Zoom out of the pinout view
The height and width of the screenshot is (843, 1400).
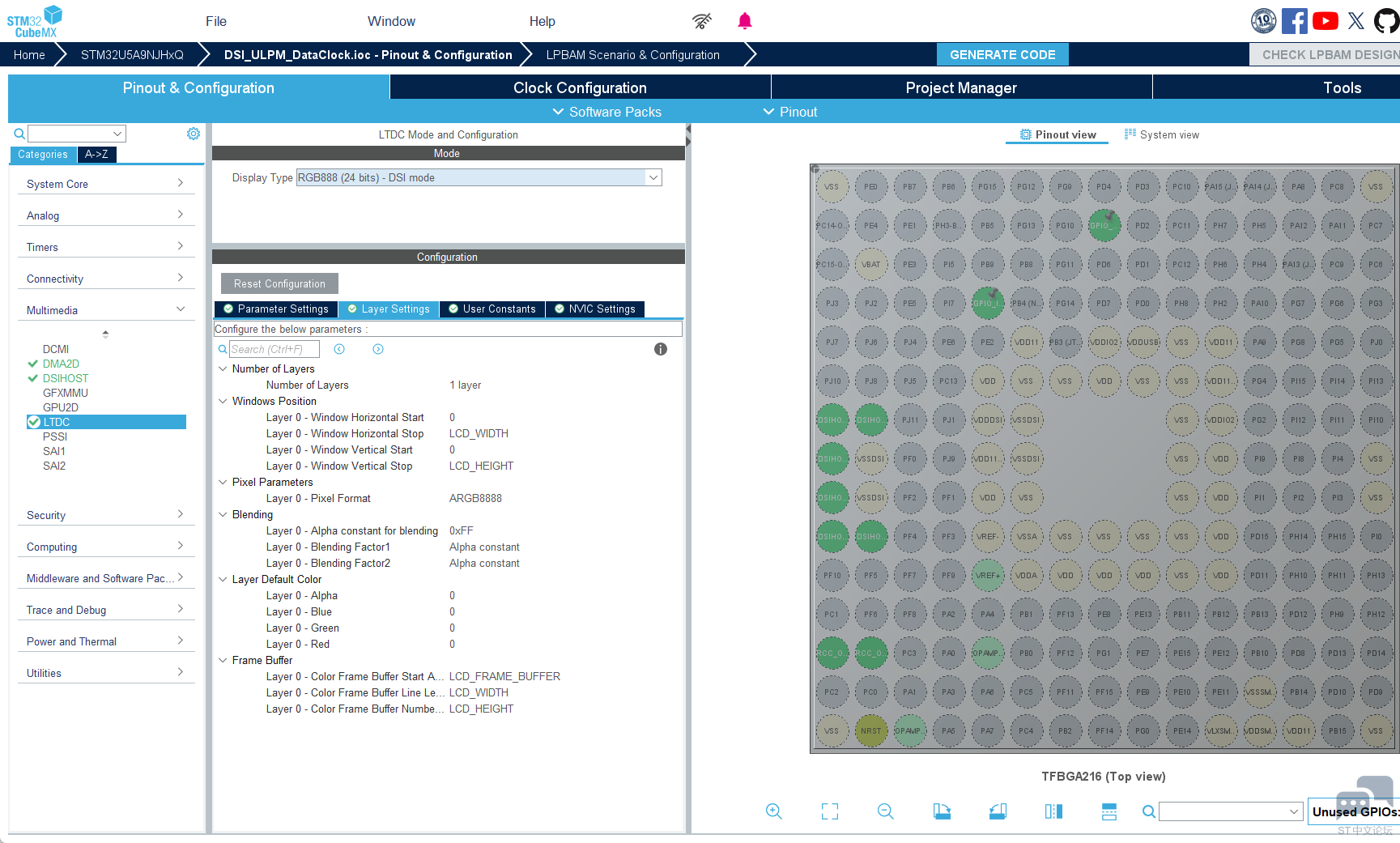click(886, 811)
